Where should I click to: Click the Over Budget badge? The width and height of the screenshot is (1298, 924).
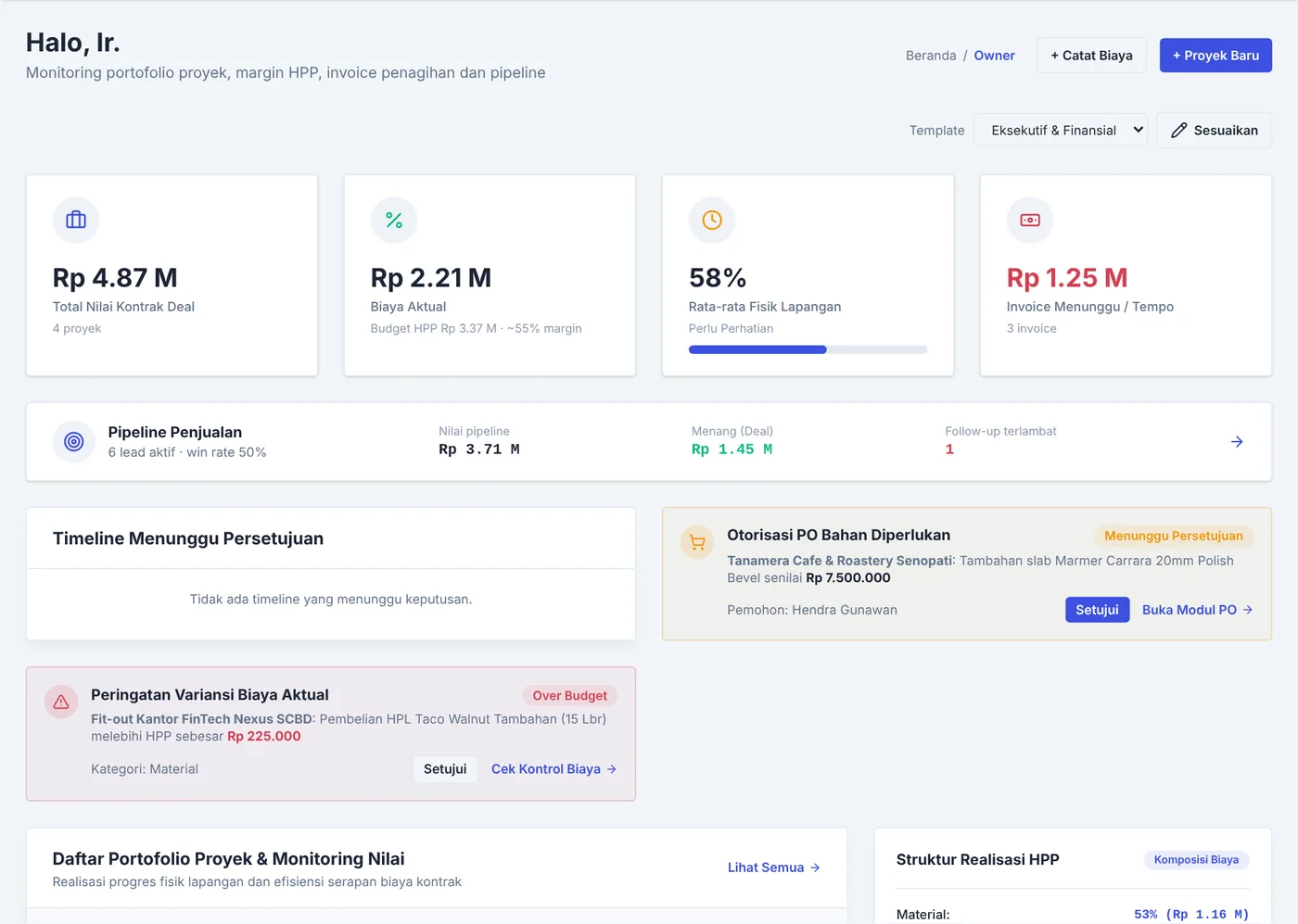pyautogui.click(x=569, y=696)
